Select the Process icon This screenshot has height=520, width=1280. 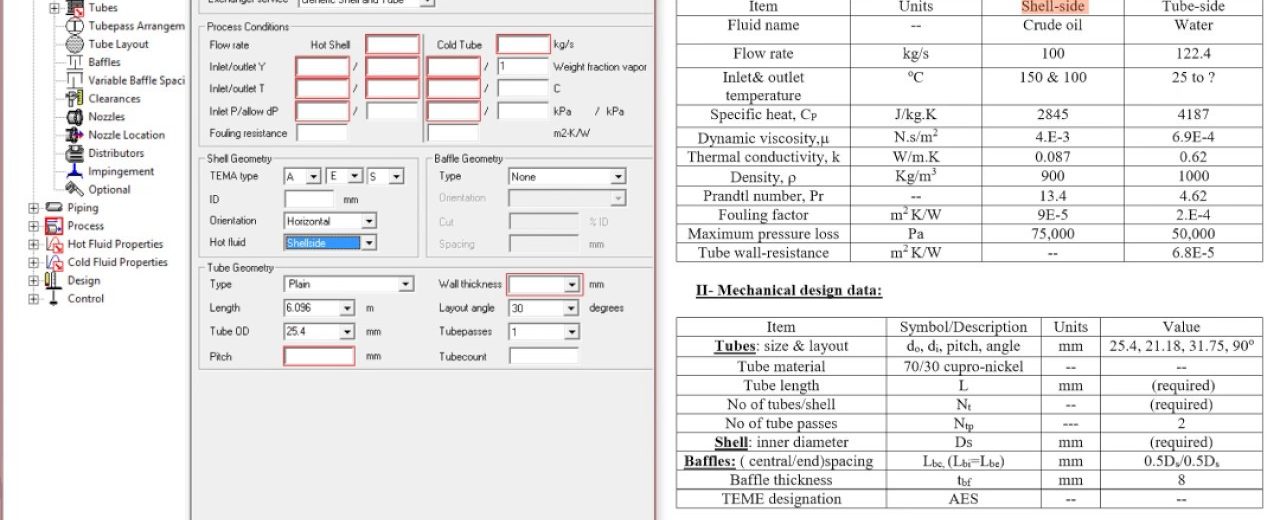54,226
